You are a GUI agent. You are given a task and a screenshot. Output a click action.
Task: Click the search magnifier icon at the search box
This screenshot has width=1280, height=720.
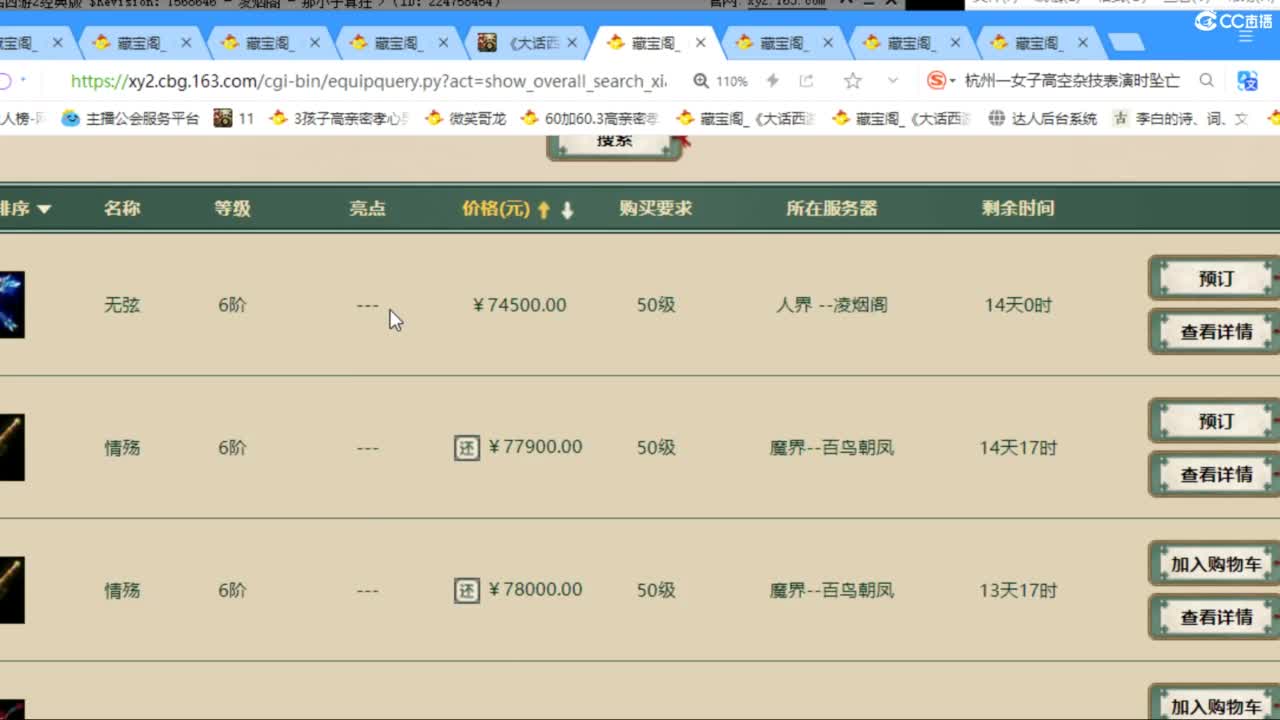[1207, 81]
